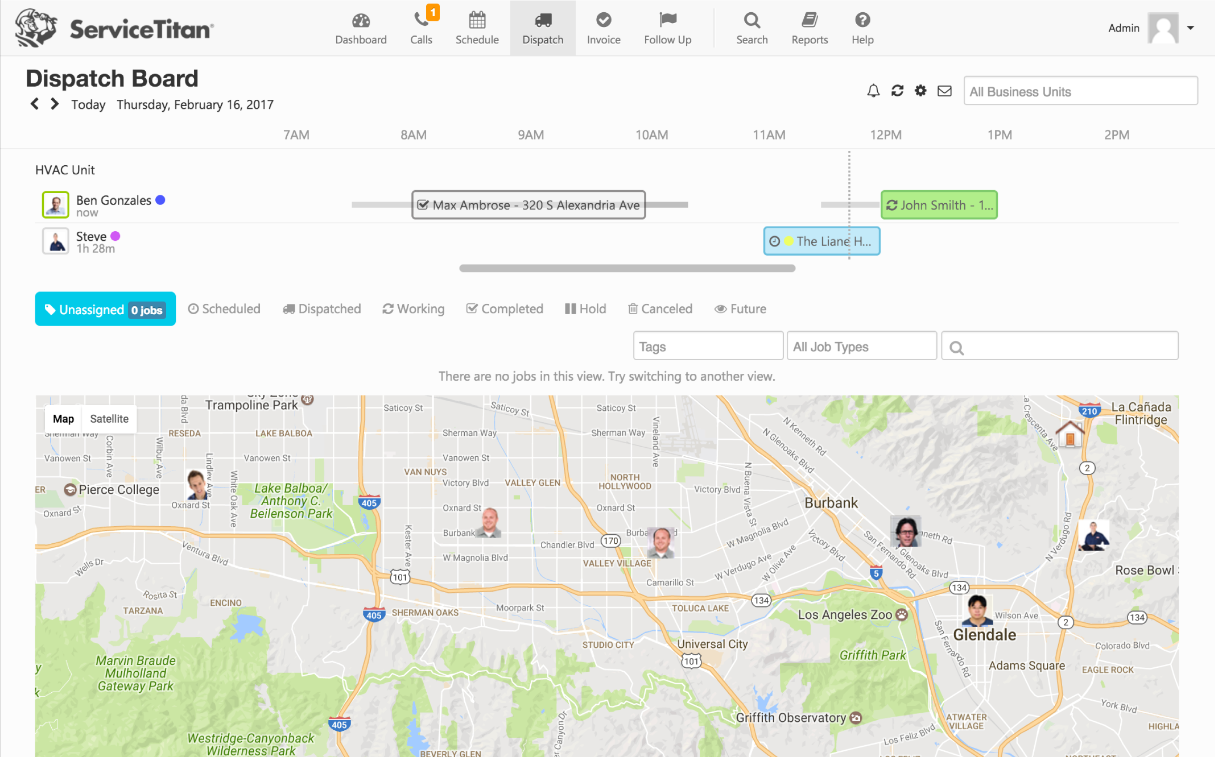The width and height of the screenshot is (1215, 757).
Task: Focus the job search input field
Action: 1060,346
